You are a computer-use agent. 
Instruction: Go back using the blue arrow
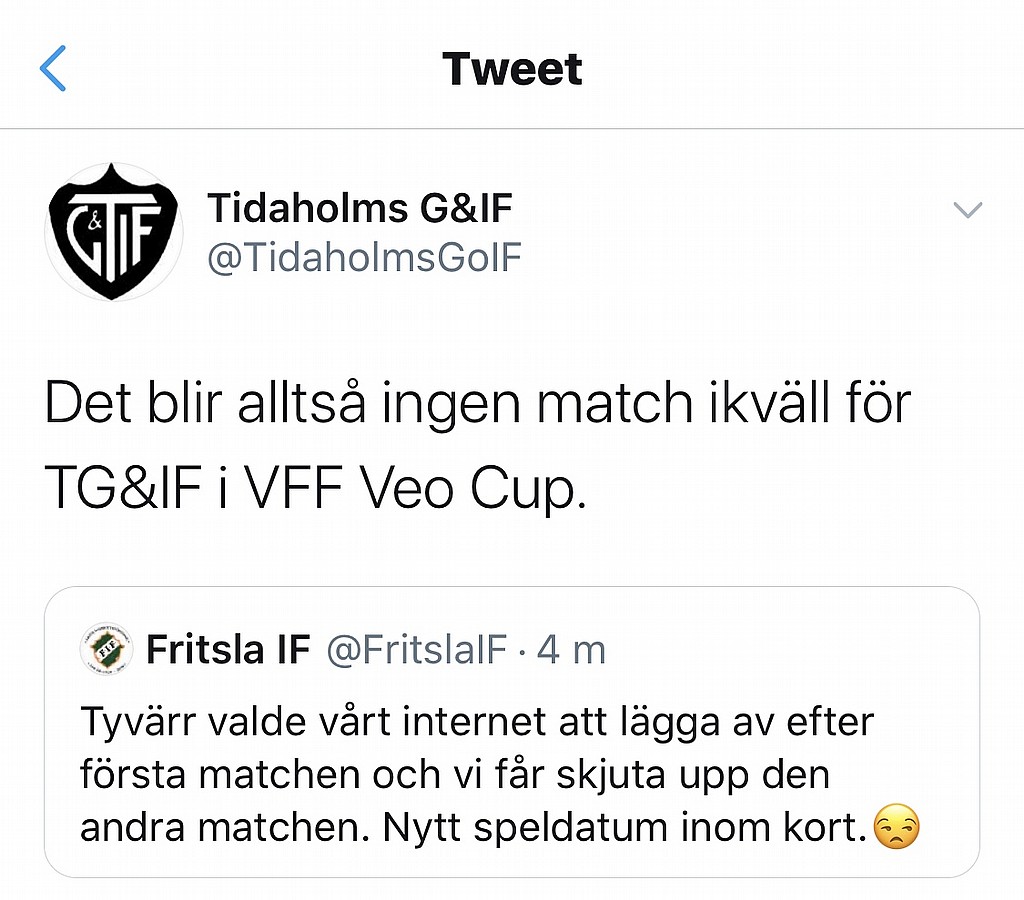[x=53, y=68]
